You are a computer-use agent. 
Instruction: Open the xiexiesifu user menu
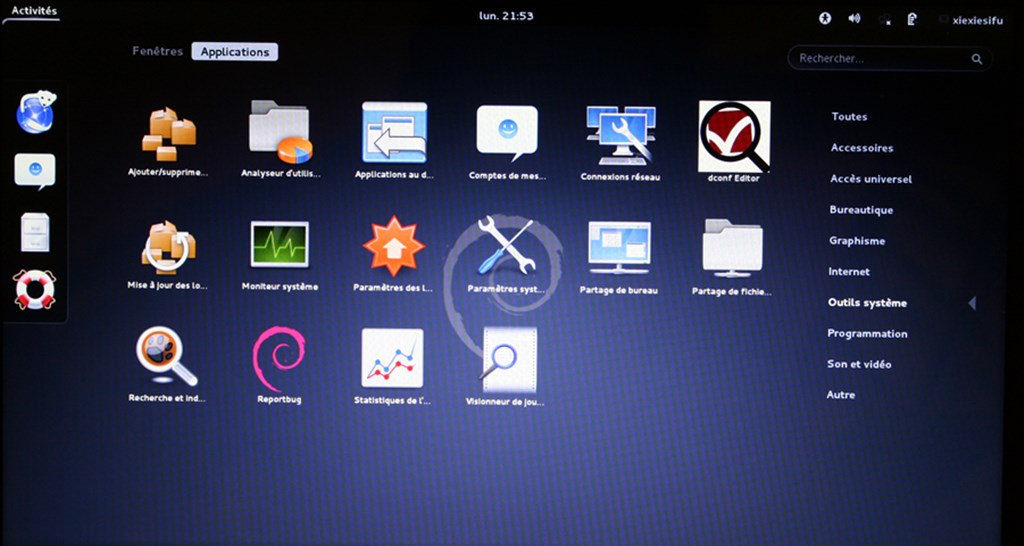pyautogui.click(x=971, y=19)
